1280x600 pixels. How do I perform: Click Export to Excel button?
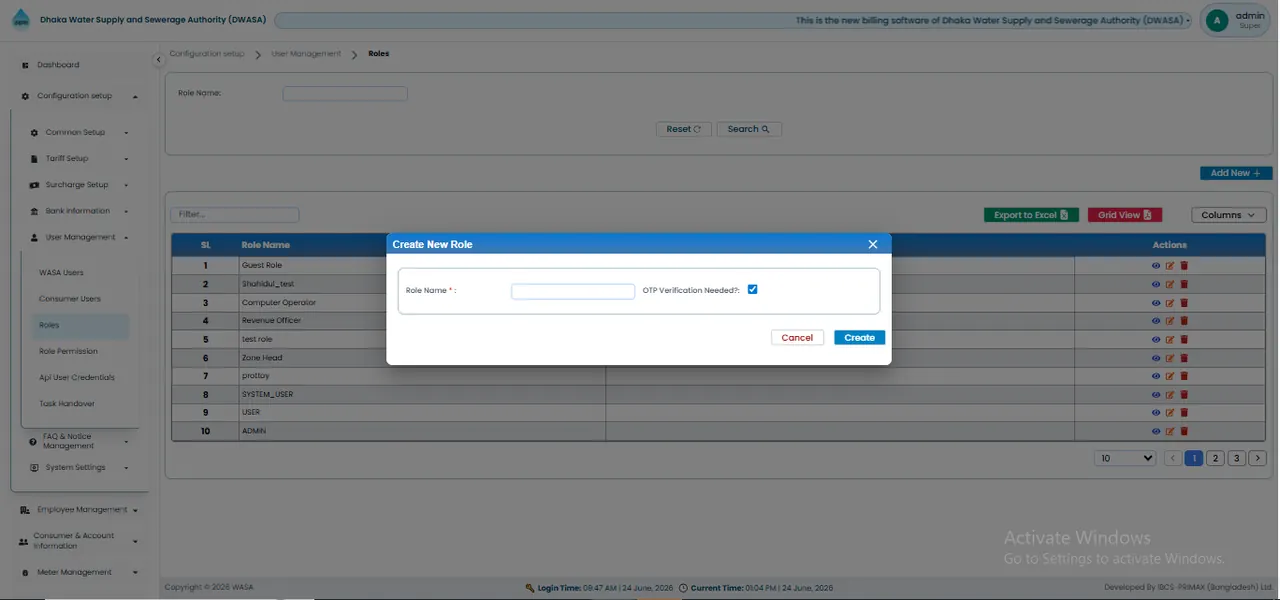pyautogui.click(x=1031, y=215)
